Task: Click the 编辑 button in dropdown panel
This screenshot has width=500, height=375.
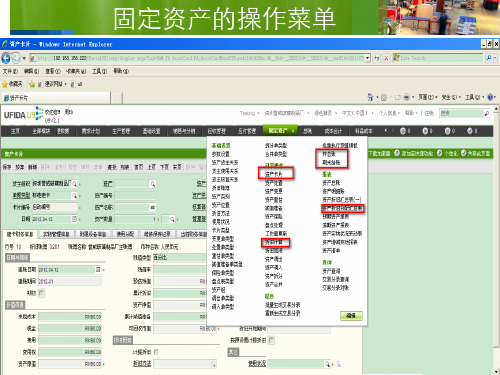Action: 351,316
